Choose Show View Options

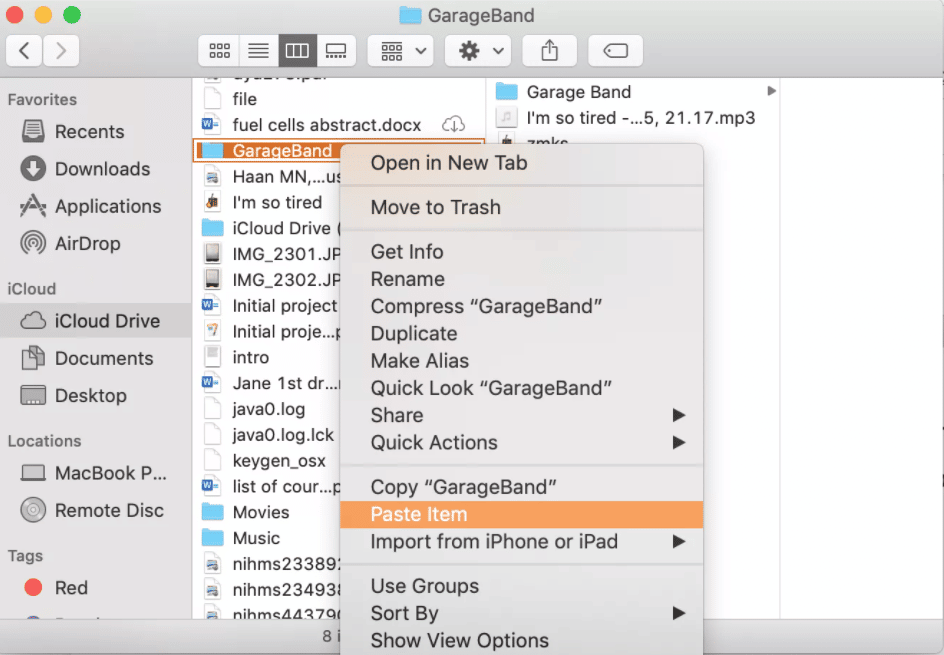(x=521, y=641)
